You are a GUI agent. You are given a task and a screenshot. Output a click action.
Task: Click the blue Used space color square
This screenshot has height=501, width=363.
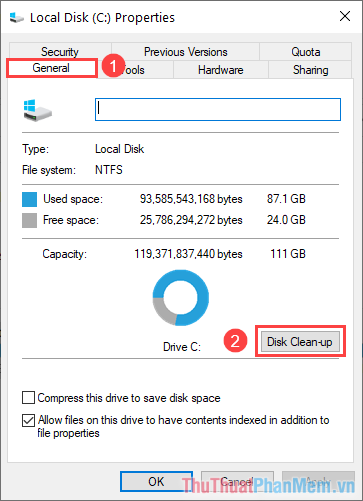point(29,199)
